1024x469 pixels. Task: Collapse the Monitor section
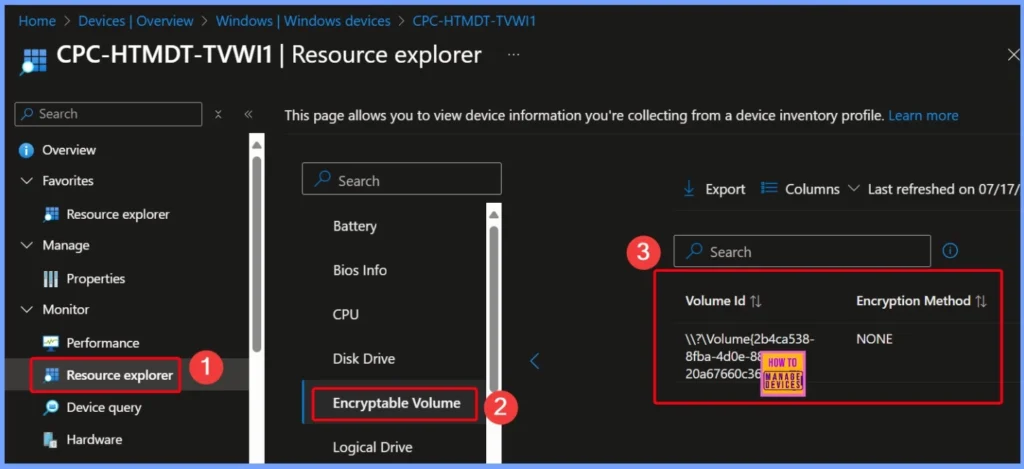pyautogui.click(x=27, y=310)
